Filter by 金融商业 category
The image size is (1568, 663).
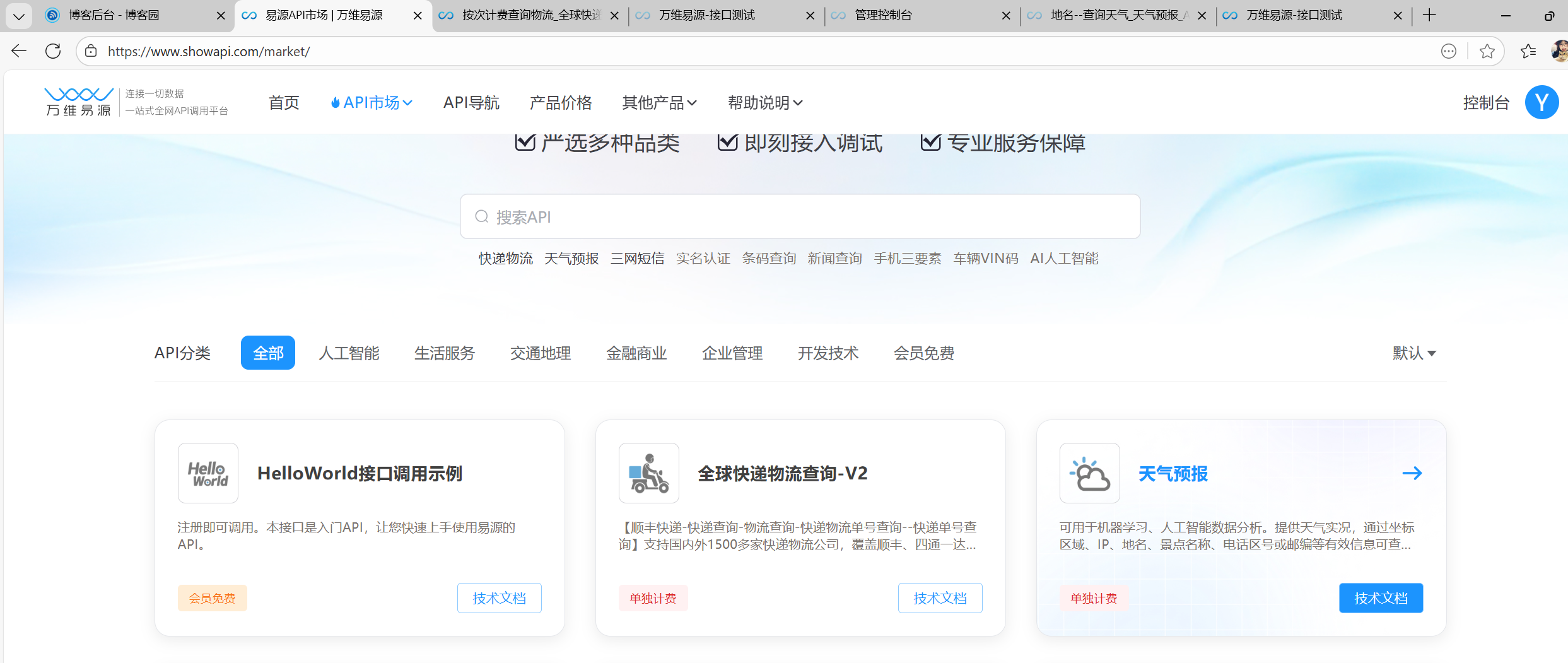636,353
